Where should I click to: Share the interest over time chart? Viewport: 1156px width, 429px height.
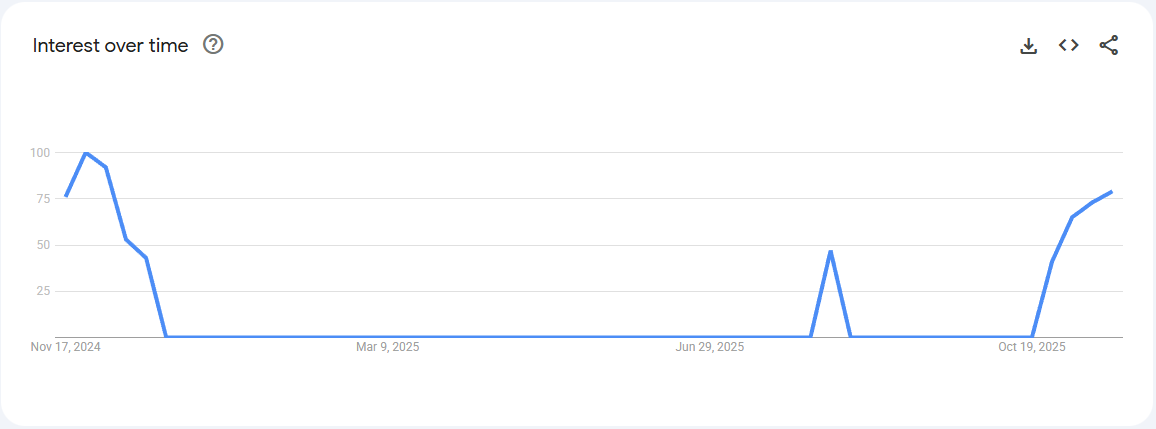(x=1108, y=45)
